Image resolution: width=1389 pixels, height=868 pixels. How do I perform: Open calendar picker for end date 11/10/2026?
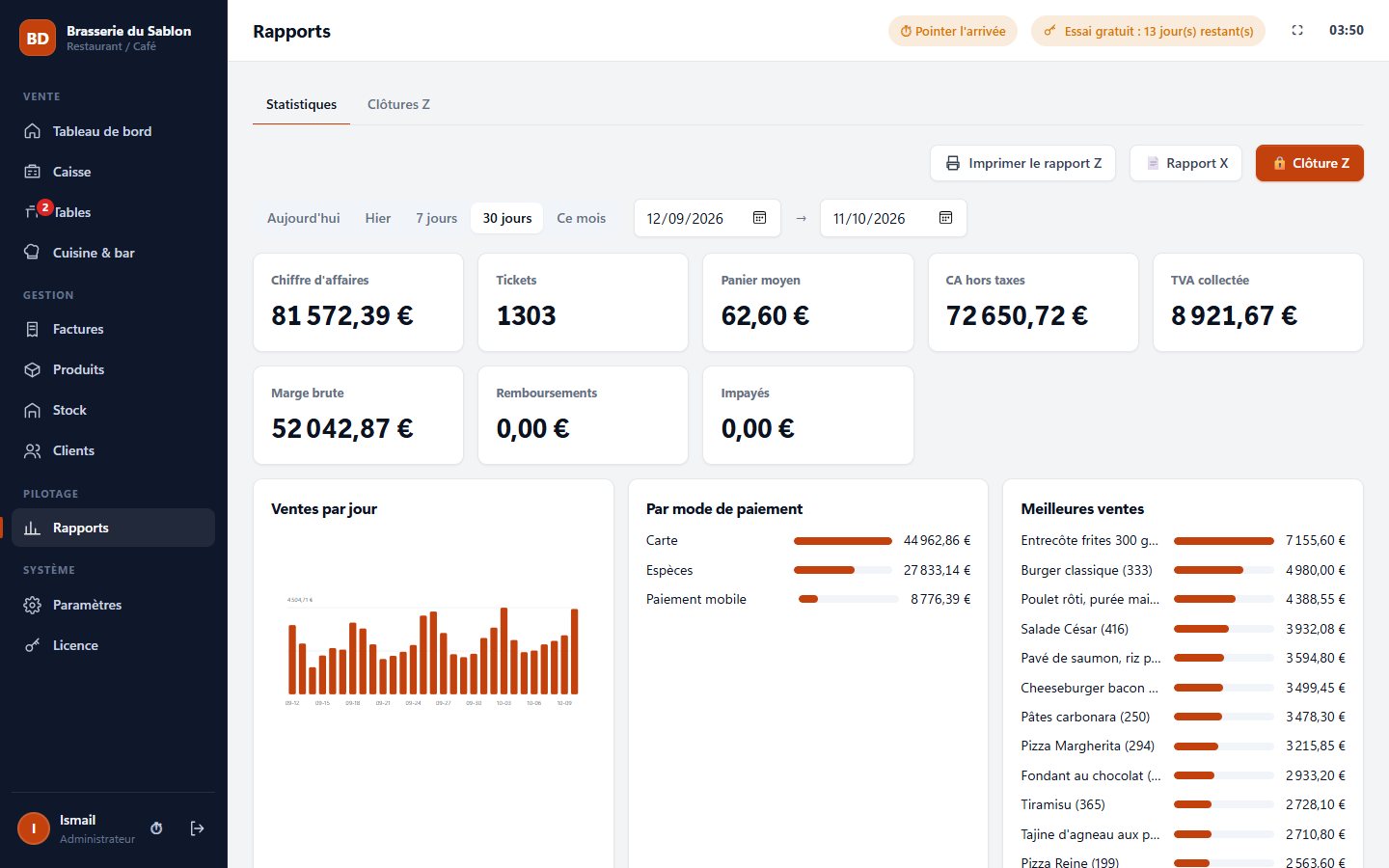point(945,218)
